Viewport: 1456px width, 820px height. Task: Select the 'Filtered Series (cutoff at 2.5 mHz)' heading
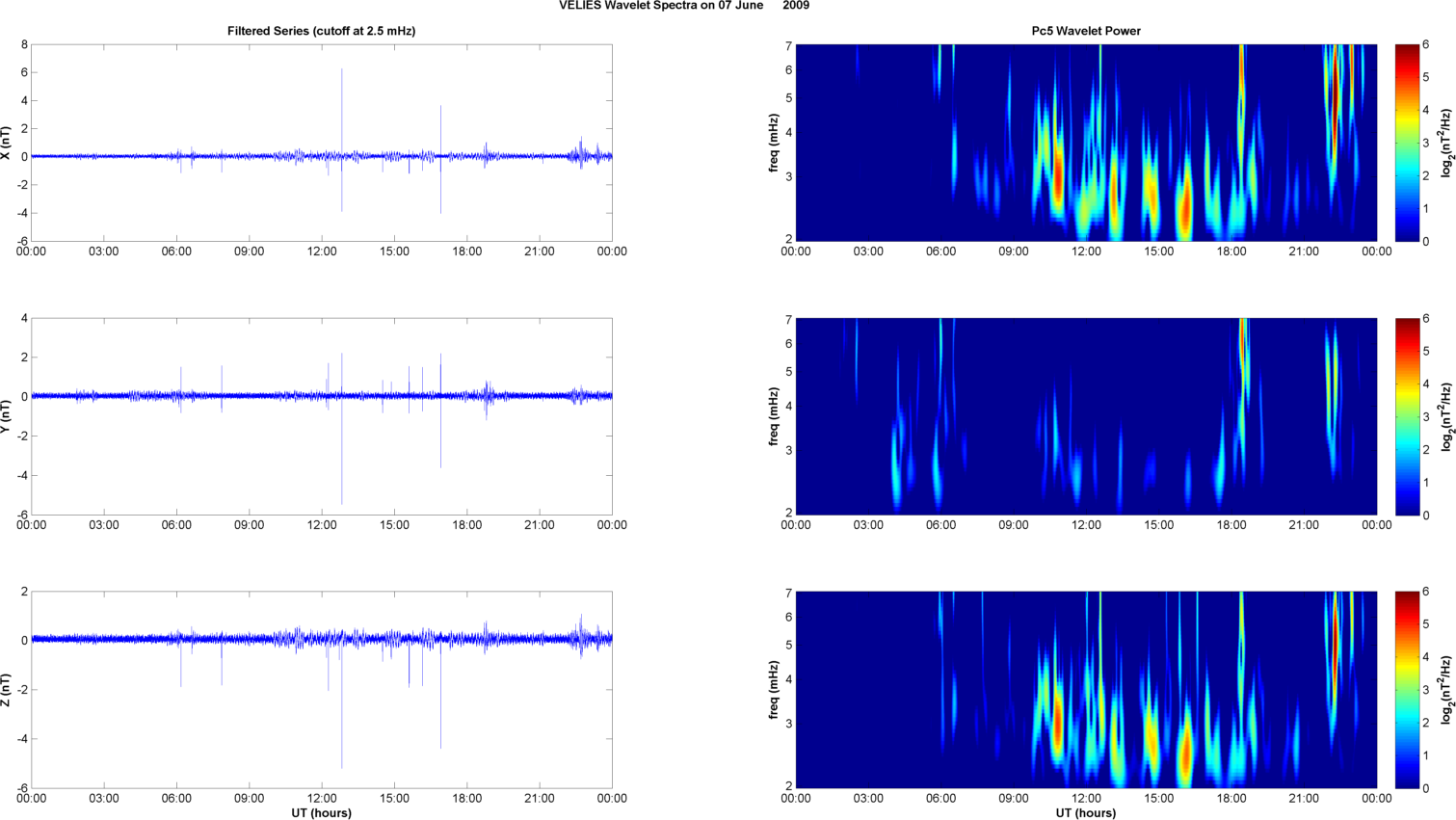[x=321, y=31]
